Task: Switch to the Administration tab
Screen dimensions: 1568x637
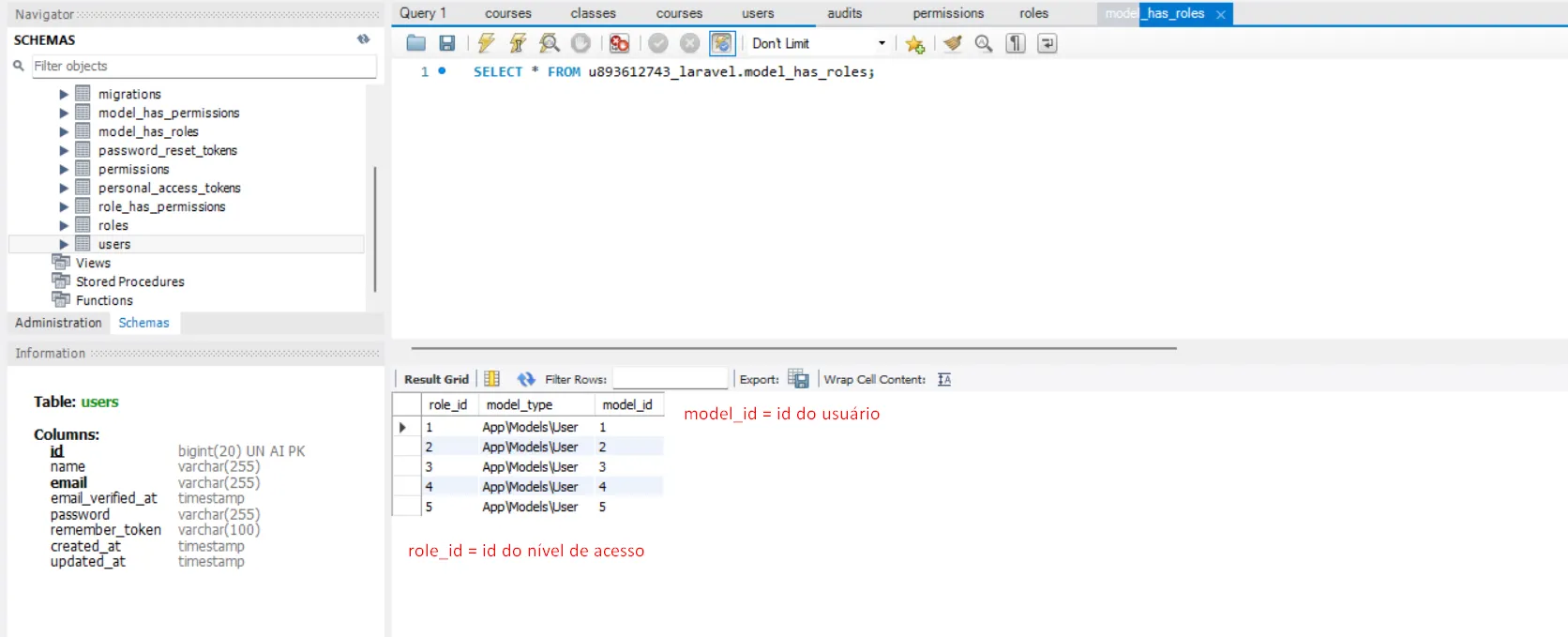Action: (58, 323)
